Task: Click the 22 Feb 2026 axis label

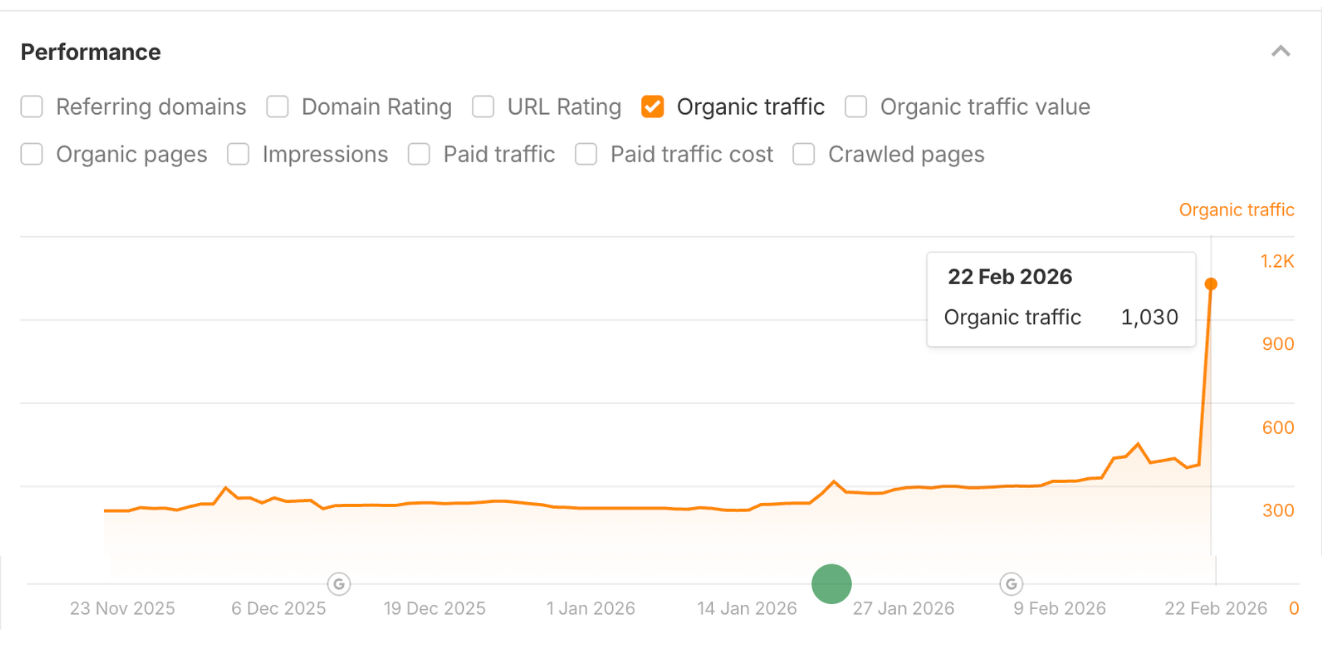Action: tap(1215, 607)
